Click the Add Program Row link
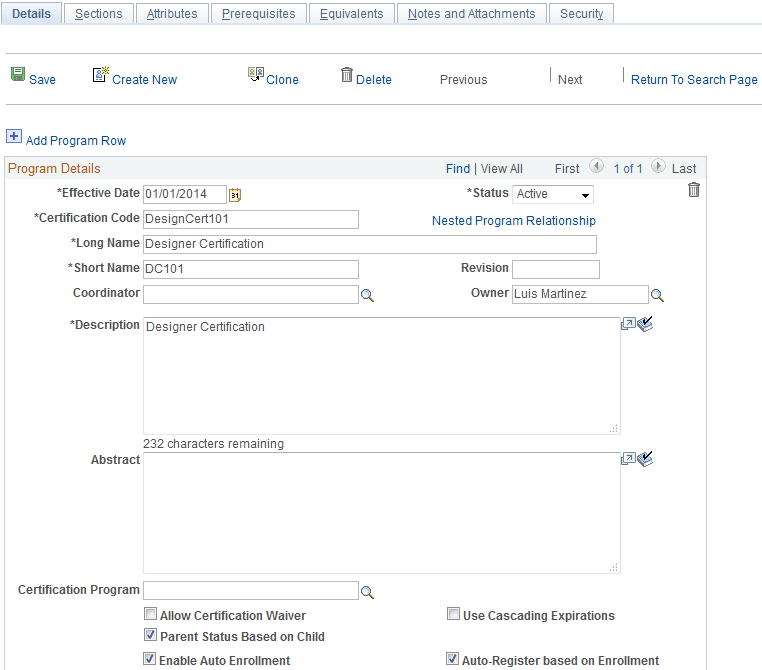The image size is (762, 670). tap(76, 141)
